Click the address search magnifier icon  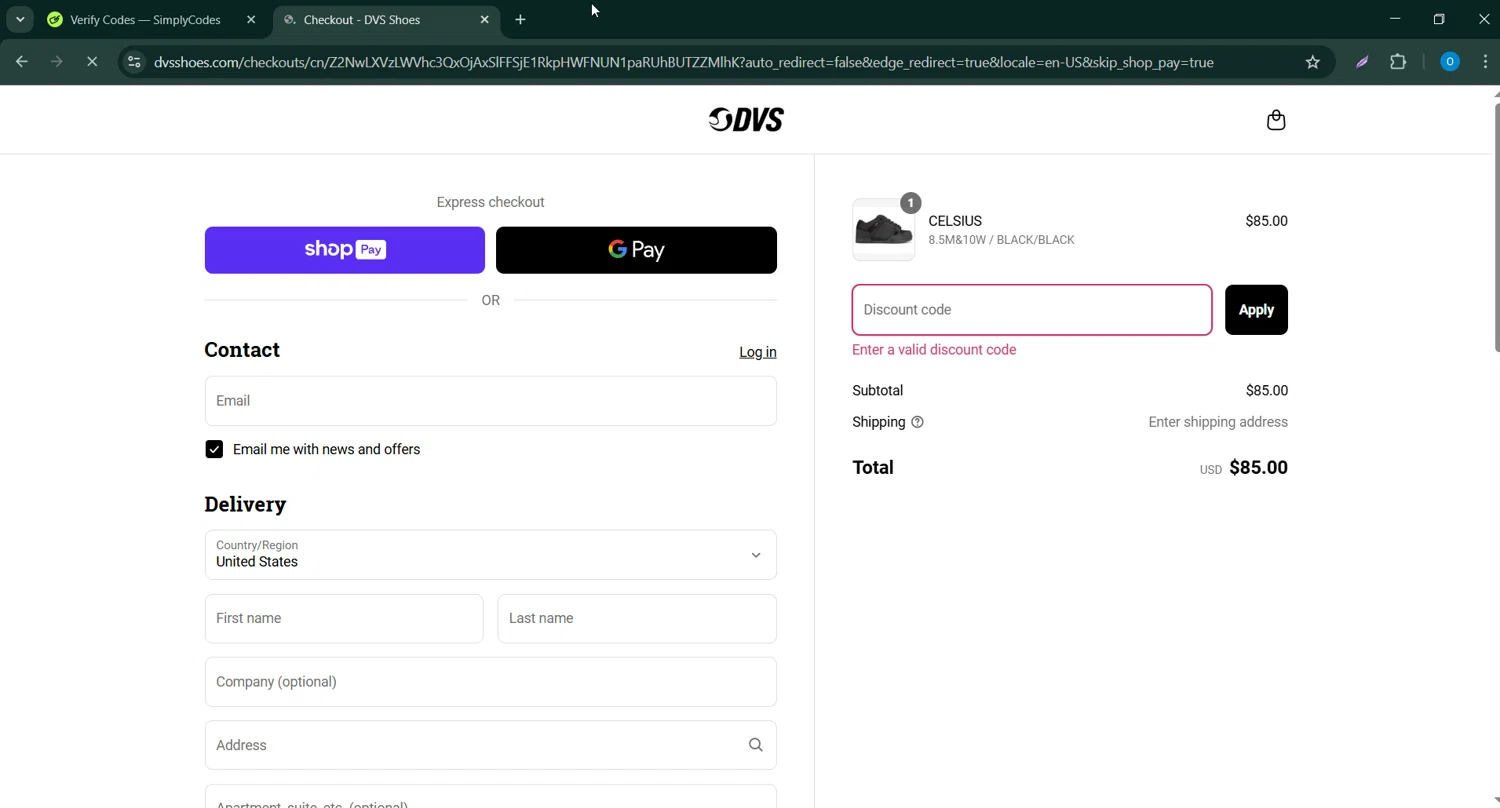pyautogui.click(x=756, y=745)
